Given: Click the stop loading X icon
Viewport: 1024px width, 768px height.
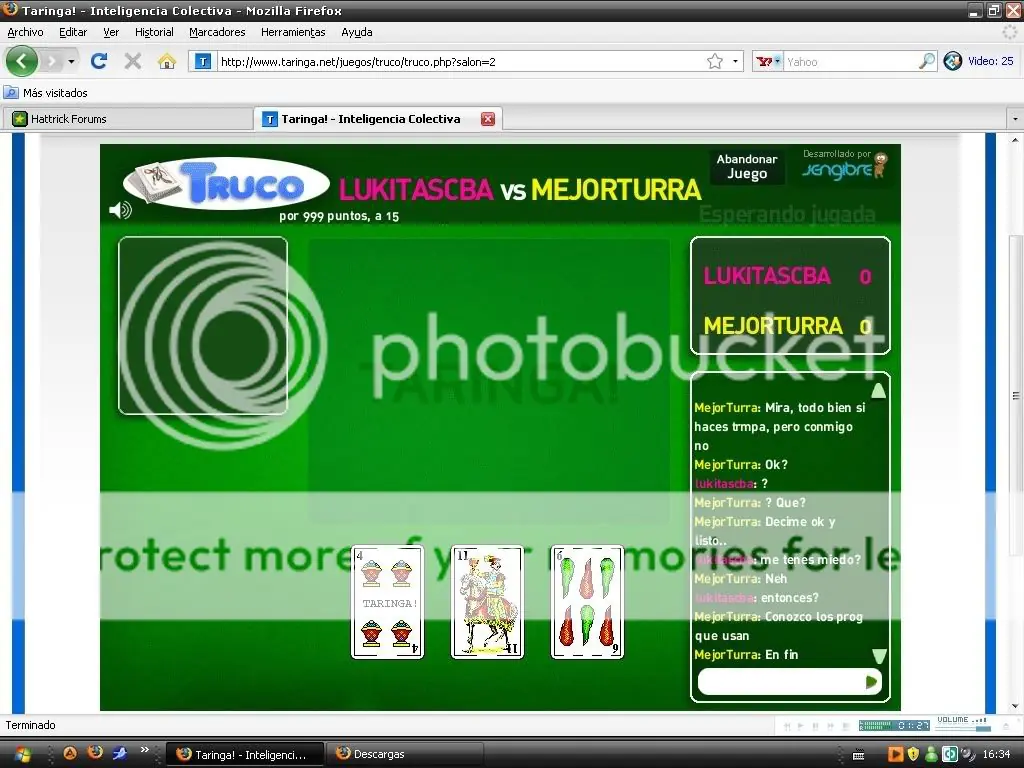Looking at the screenshot, I should tap(133, 61).
